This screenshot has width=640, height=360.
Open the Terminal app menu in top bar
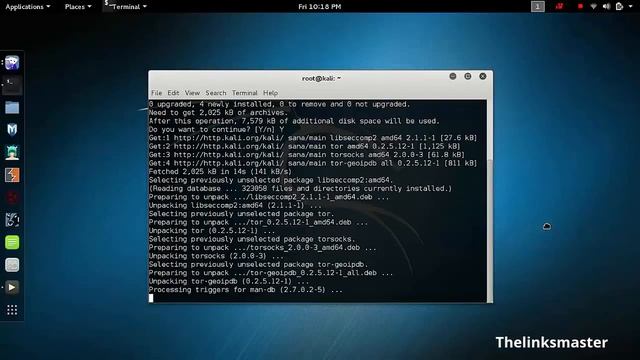pos(126,7)
